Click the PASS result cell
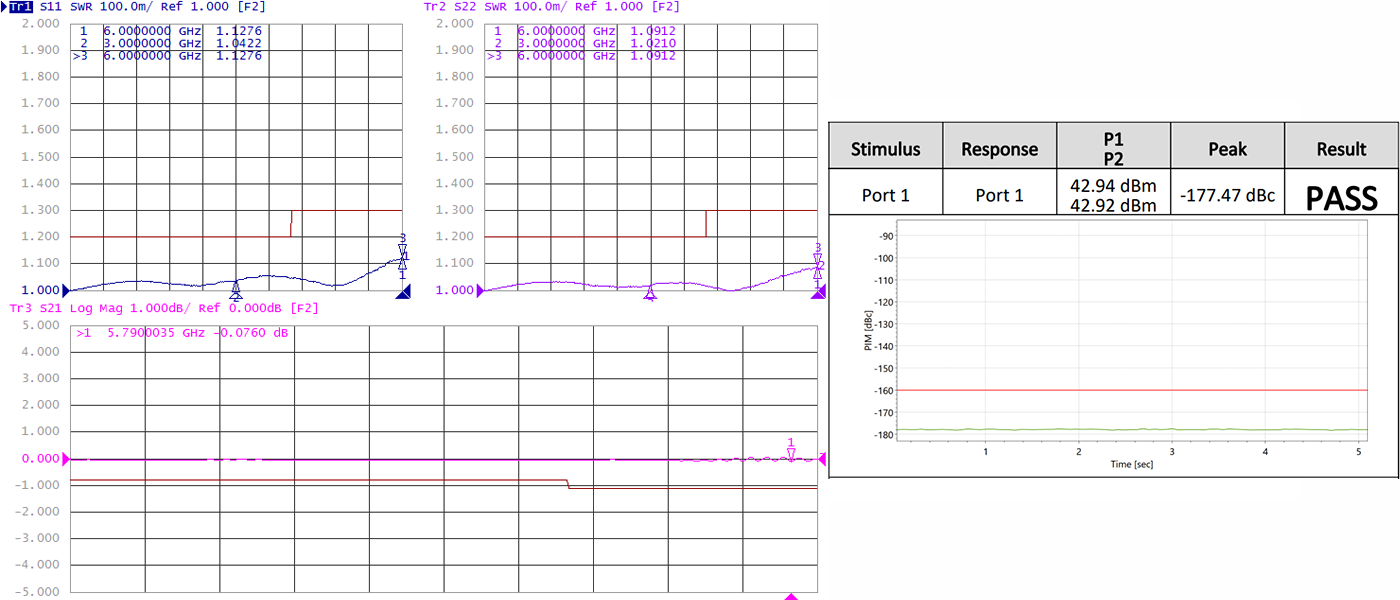1400x600 pixels. 1341,197
